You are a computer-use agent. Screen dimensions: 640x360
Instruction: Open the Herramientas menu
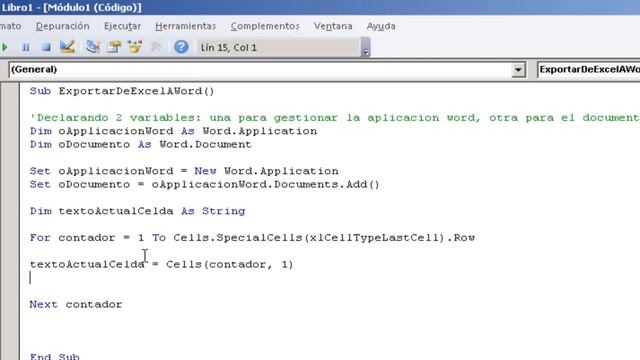click(x=185, y=26)
